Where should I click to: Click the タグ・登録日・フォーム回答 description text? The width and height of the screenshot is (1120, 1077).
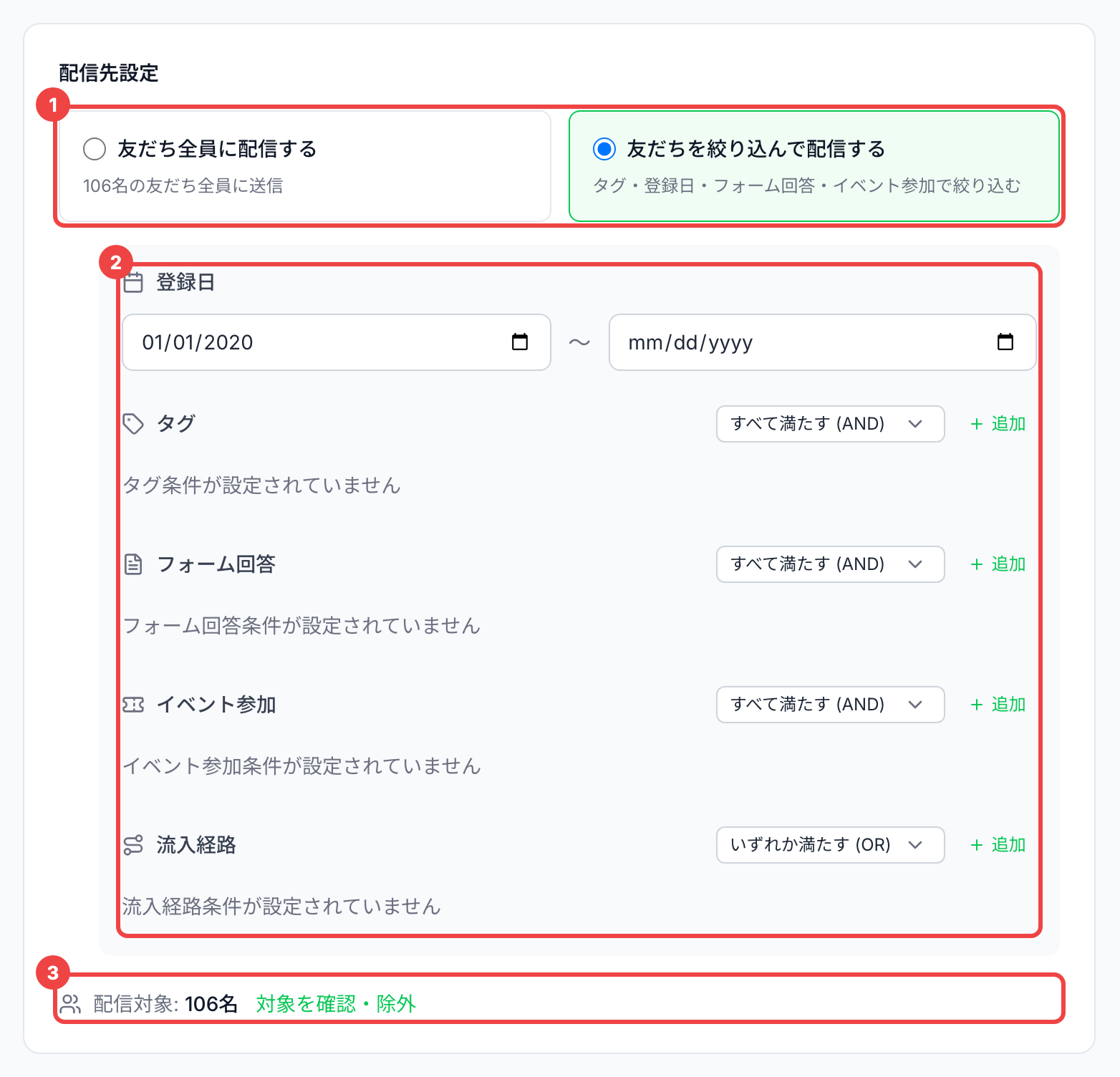(x=807, y=186)
